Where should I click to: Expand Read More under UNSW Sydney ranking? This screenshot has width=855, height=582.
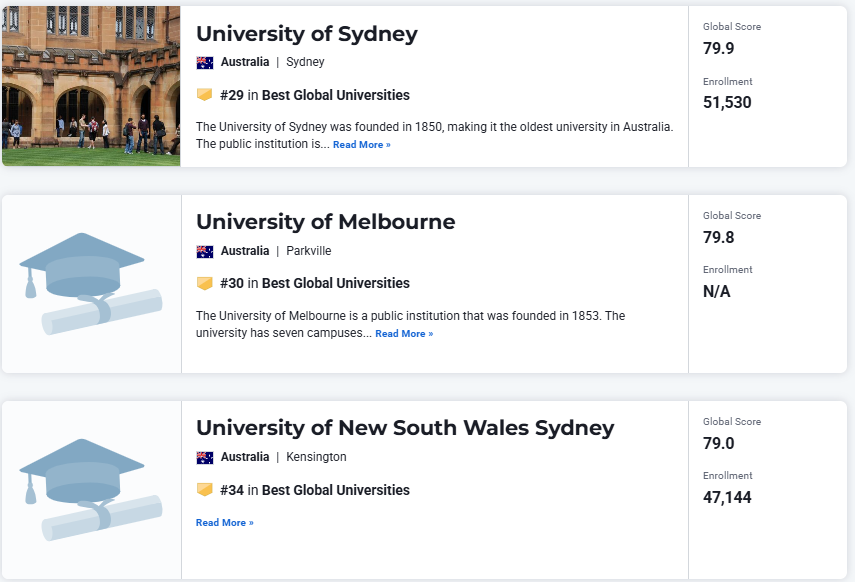pyautogui.click(x=225, y=523)
